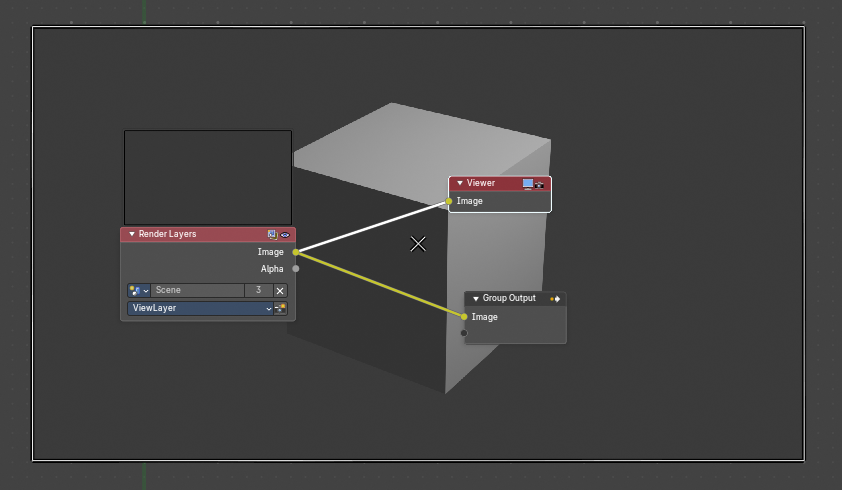Click the render layers icon in the Render Layers header
The width and height of the screenshot is (842, 490).
(x=272, y=234)
